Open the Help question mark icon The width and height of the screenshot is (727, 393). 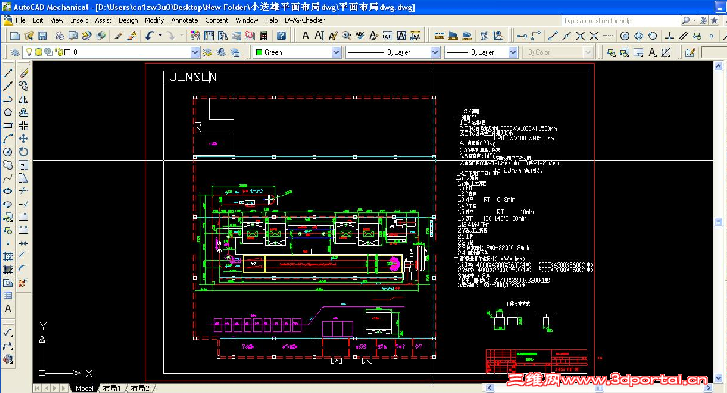pos(281,36)
